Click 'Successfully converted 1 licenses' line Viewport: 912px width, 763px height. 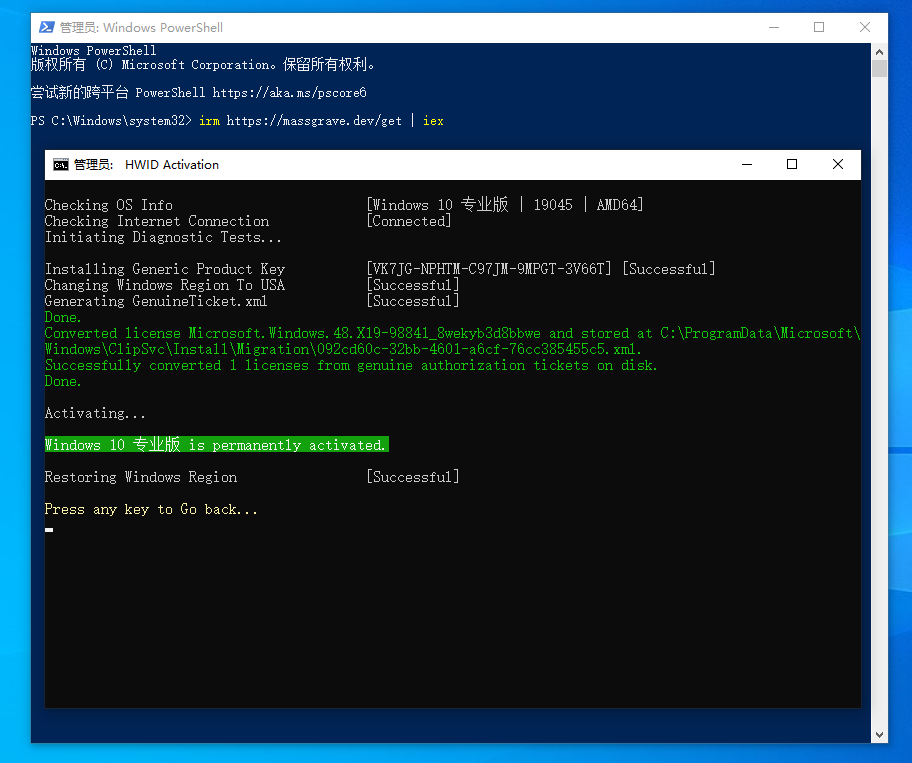click(x=351, y=366)
